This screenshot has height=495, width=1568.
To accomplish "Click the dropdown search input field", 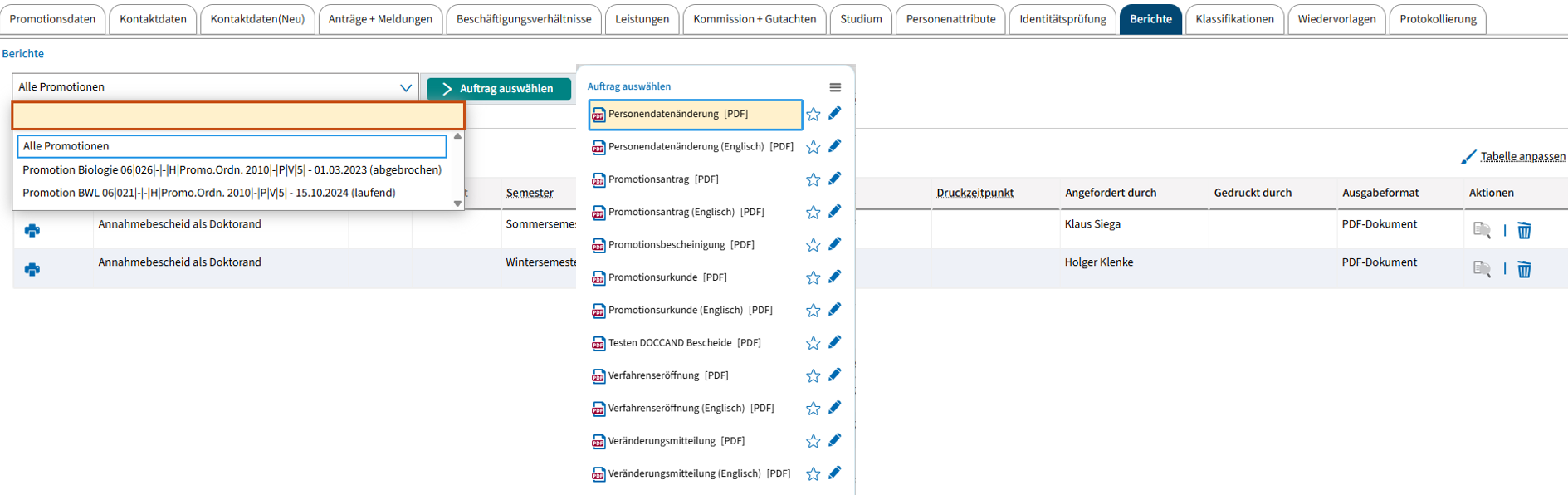I will [x=238, y=116].
